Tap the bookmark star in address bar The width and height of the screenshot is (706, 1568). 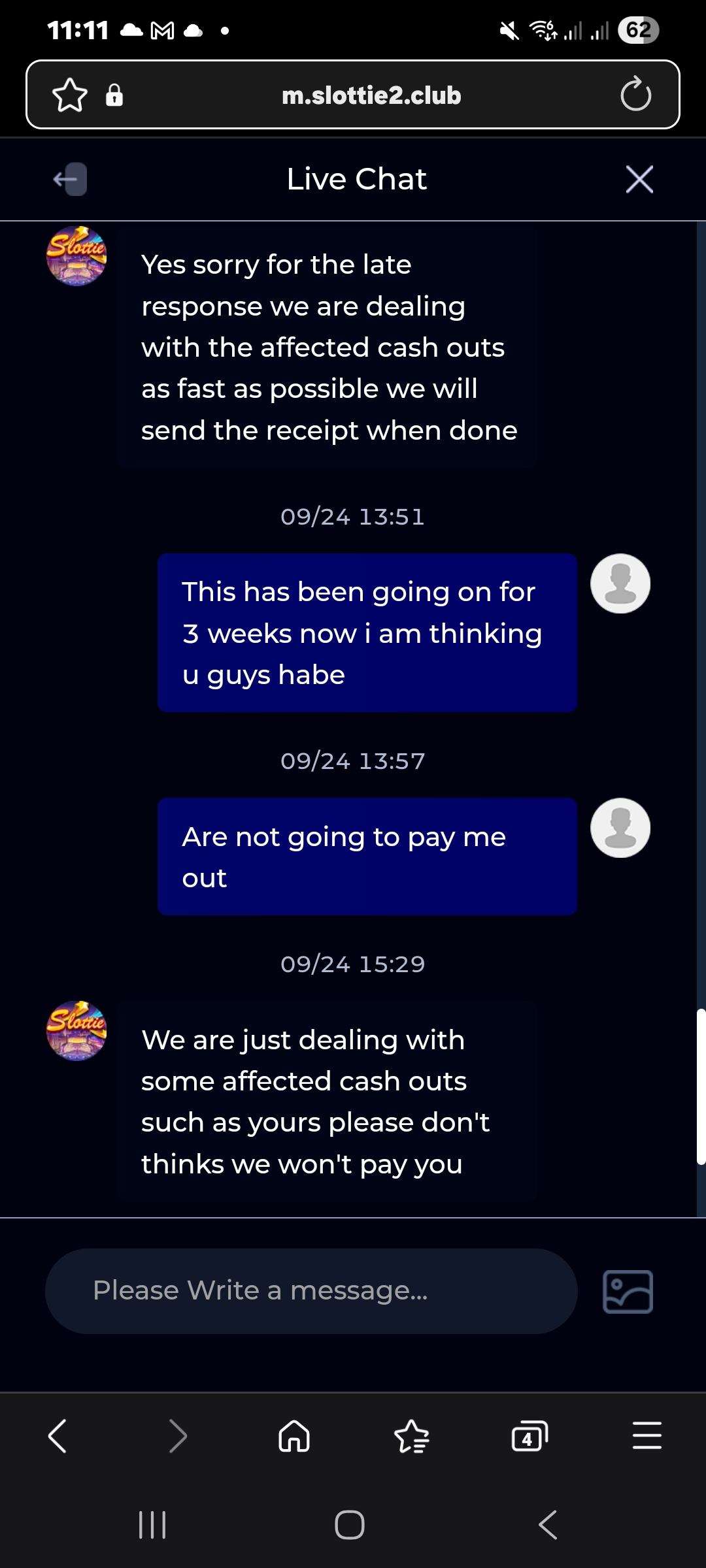tap(70, 95)
